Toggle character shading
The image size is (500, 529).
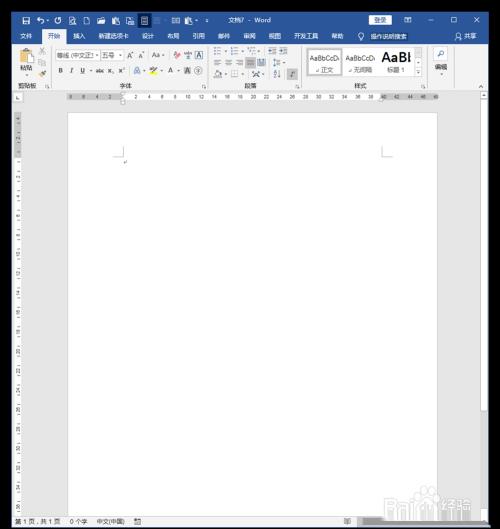pyautogui.click(x=187, y=71)
